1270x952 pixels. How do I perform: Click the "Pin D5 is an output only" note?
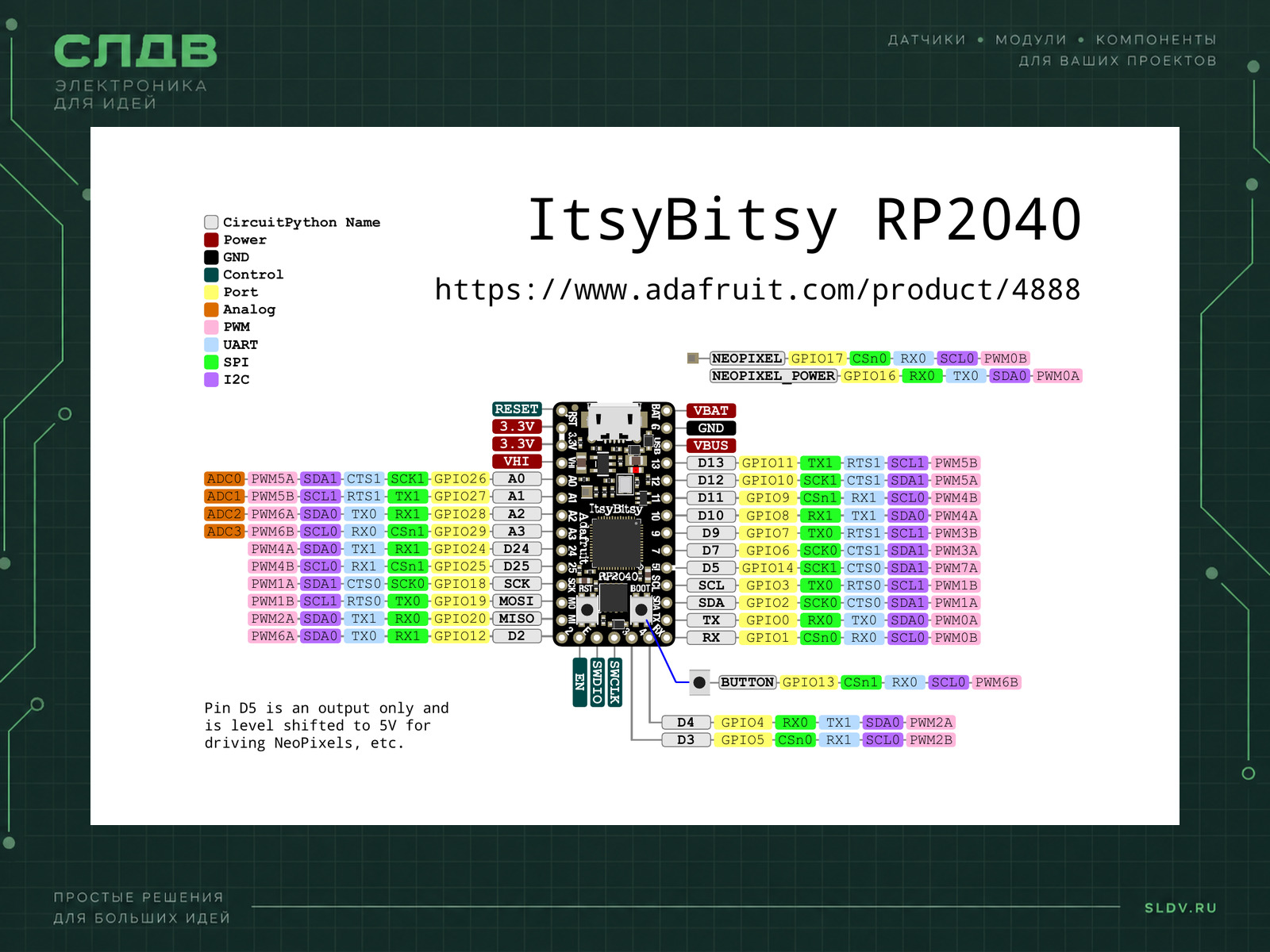tap(327, 725)
